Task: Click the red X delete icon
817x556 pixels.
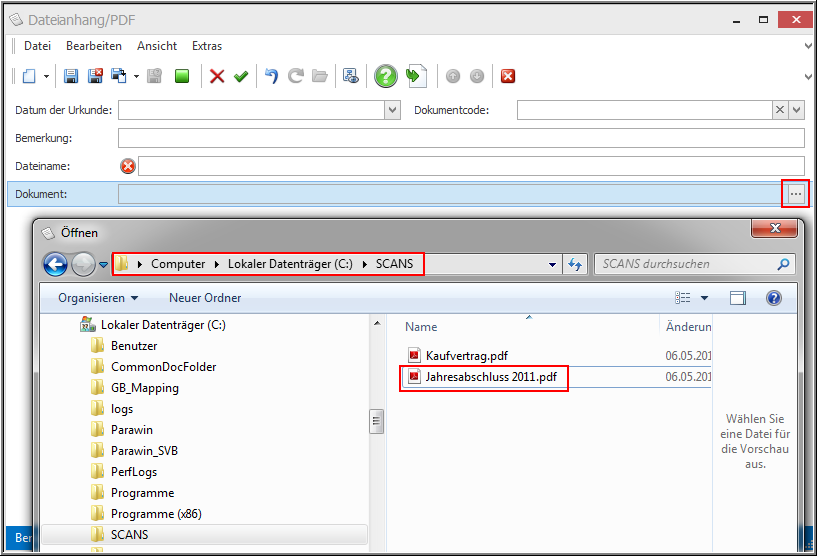Action: 217,76
